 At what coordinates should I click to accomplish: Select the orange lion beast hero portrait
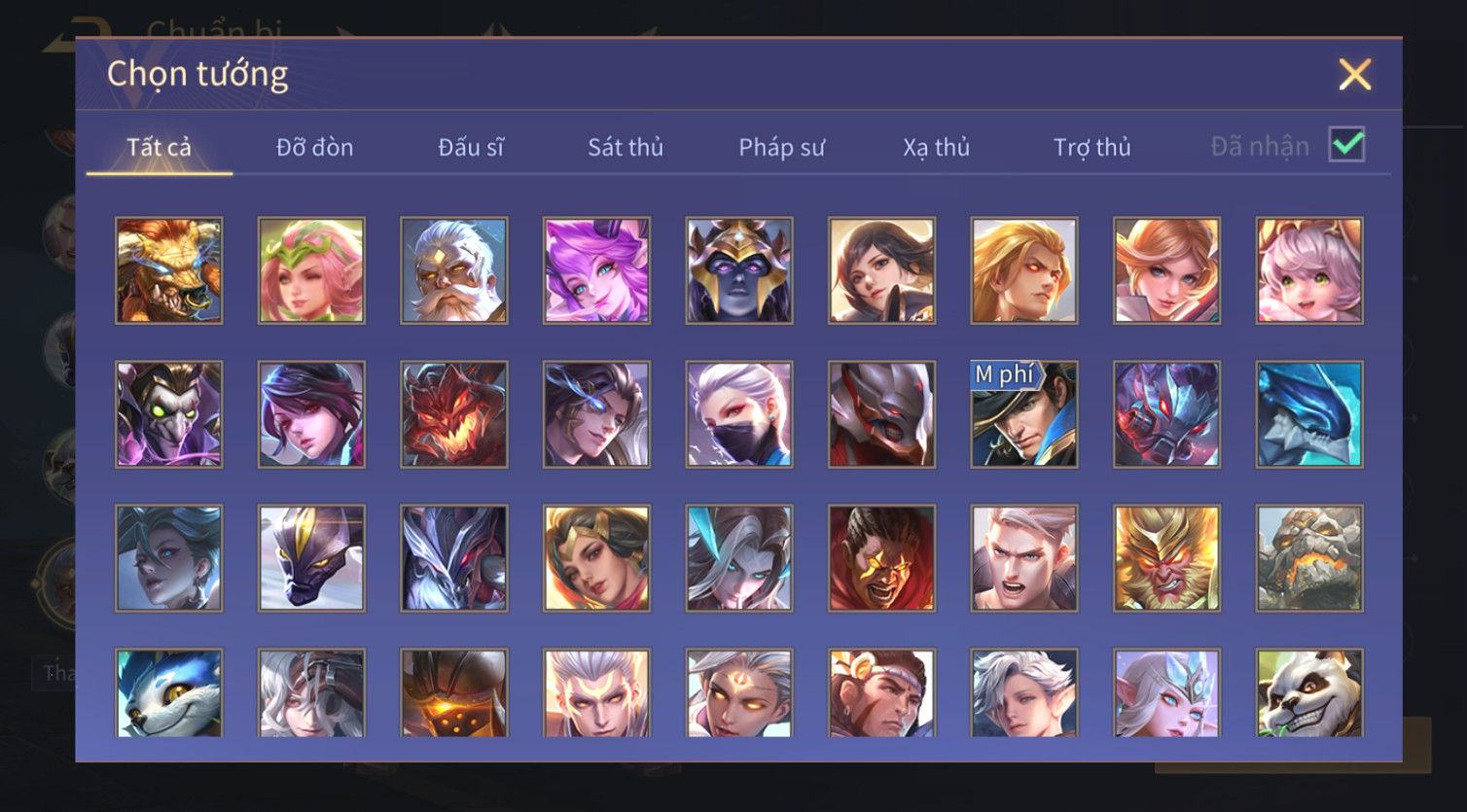pyautogui.click(x=168, y=270)
